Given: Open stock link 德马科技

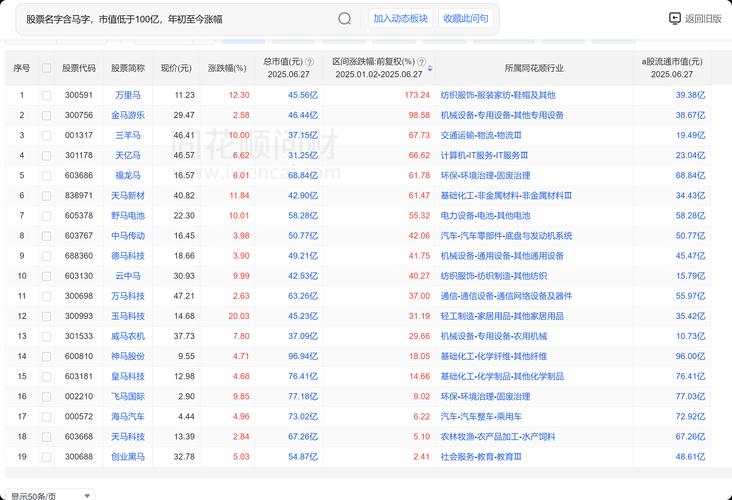Looking at the screenshot, I should coord(128,256).
